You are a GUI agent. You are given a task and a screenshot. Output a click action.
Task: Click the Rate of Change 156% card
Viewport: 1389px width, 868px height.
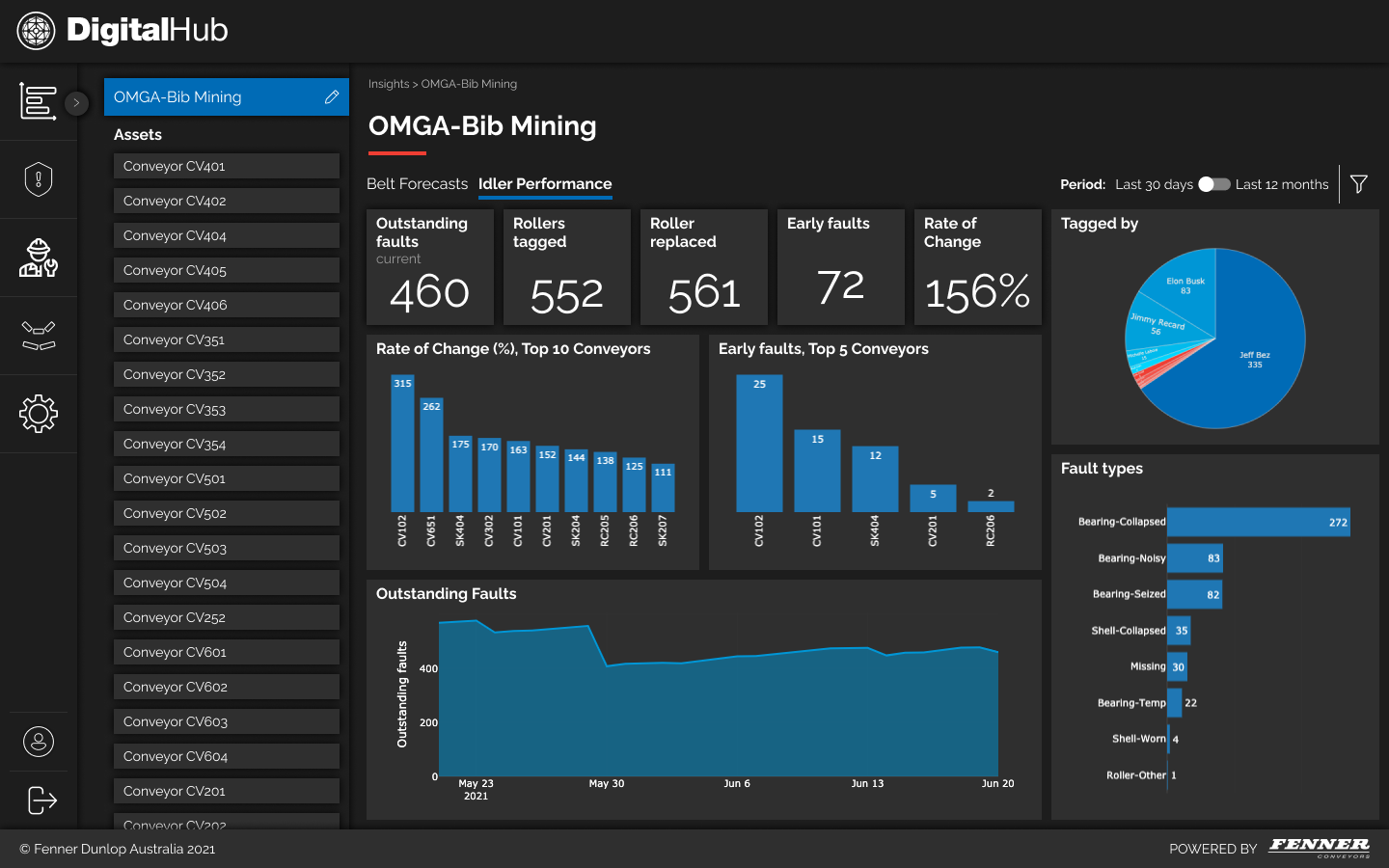pos(978,267)
